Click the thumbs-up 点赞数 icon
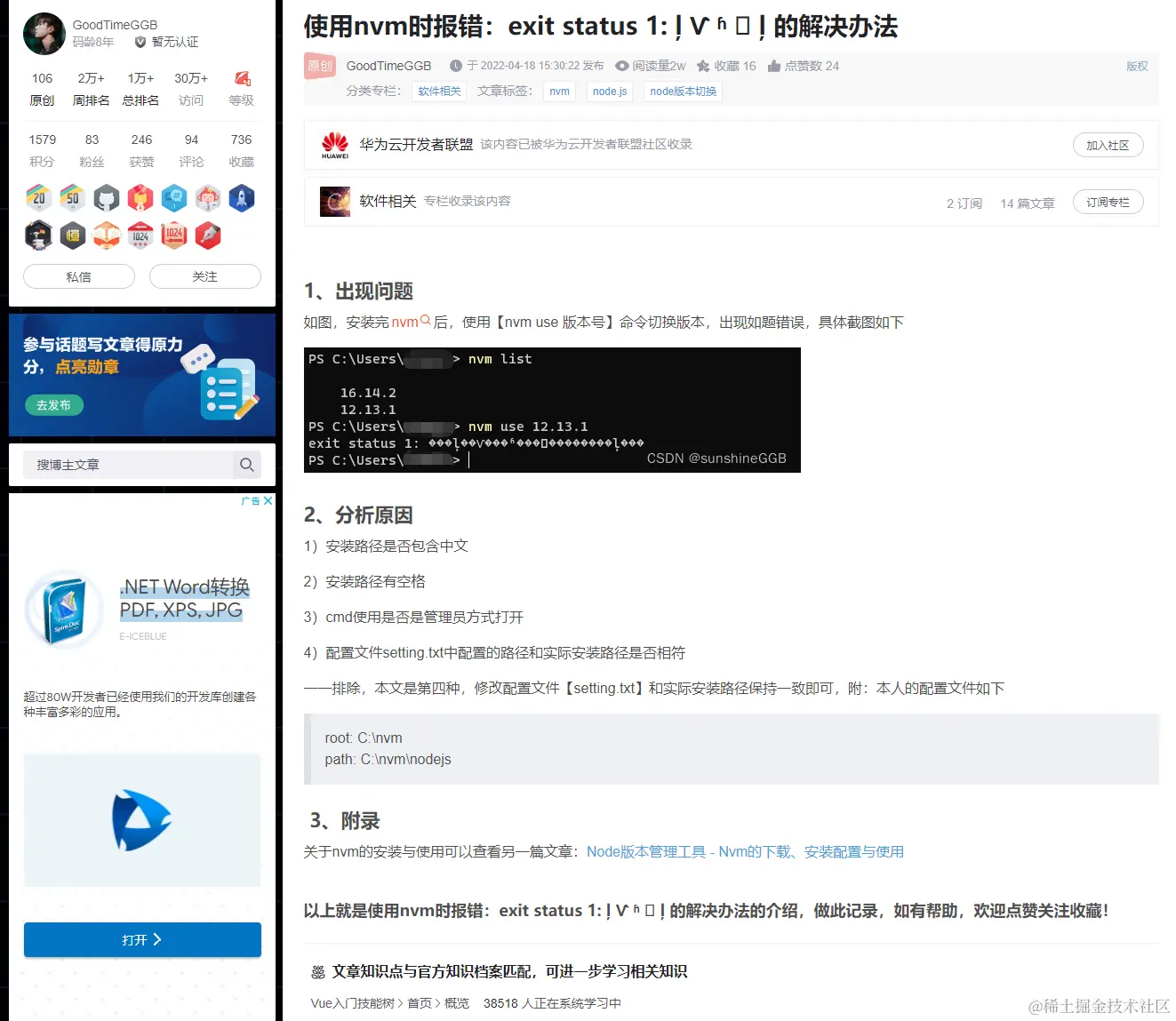The height and width of the screenshot is (1021, 1176). tap(774, 66)
